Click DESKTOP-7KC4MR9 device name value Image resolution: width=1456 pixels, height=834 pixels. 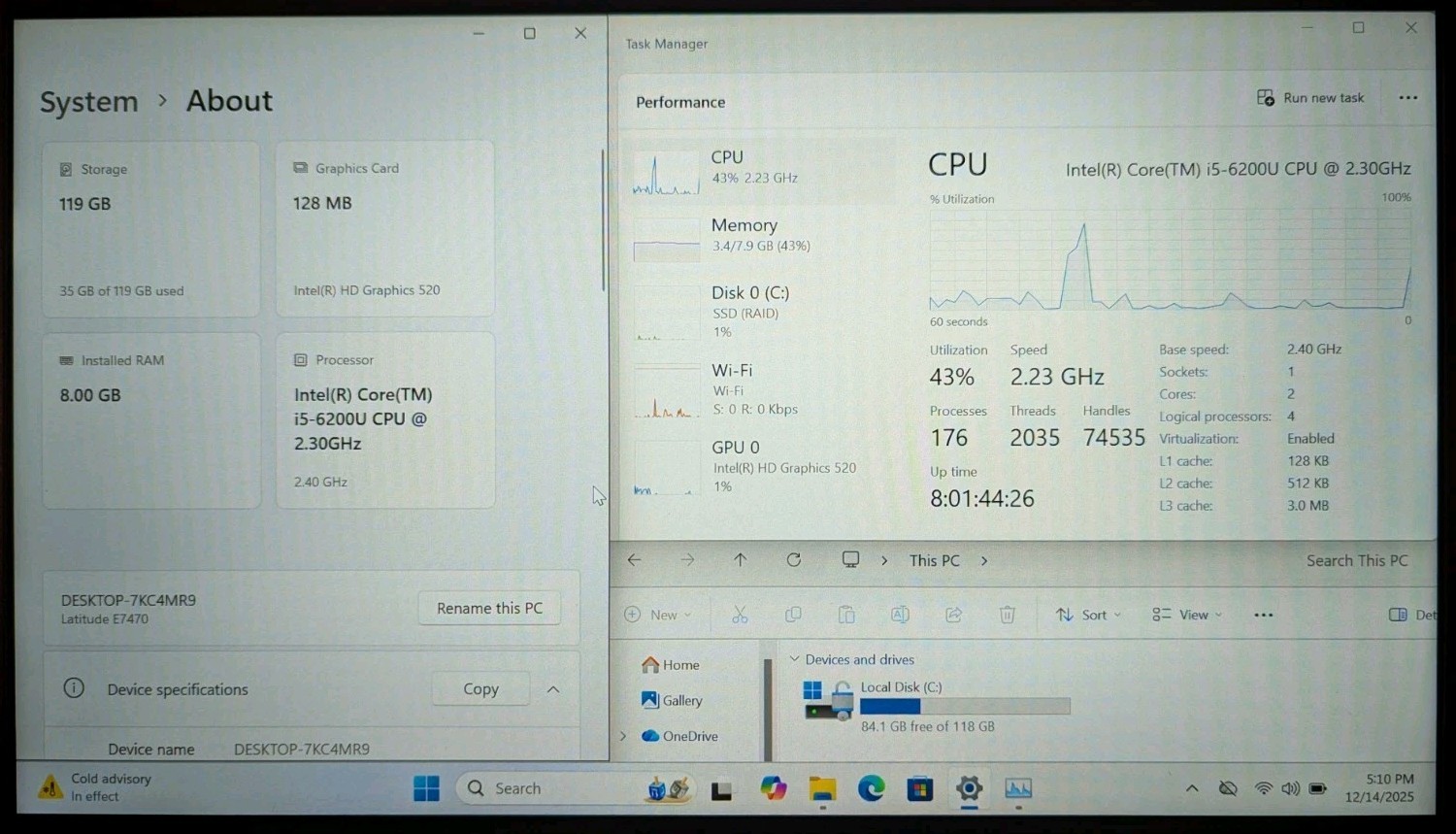click(x=302, y=749)
